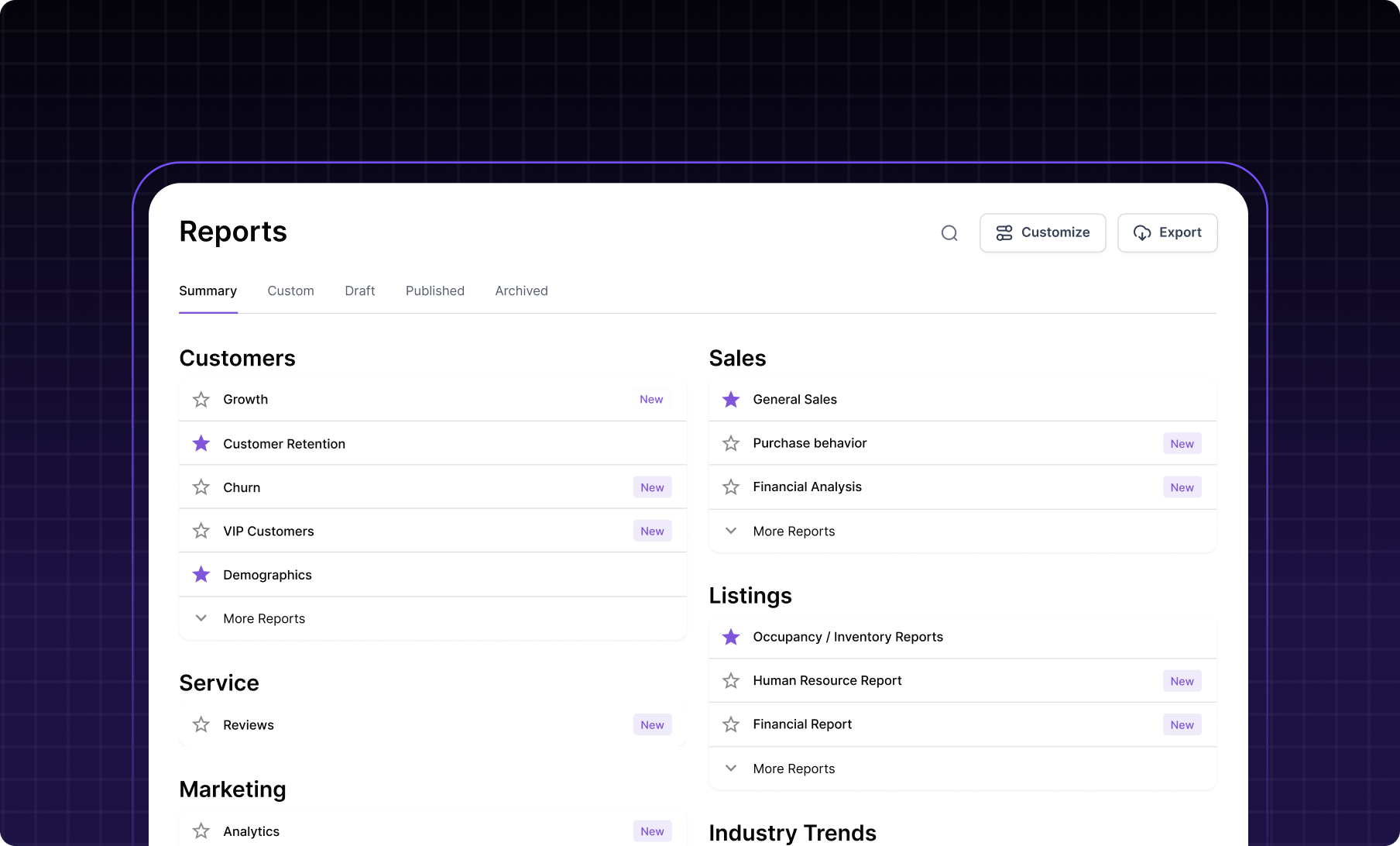Switch to the Custom tab

[x=290, y=291]
